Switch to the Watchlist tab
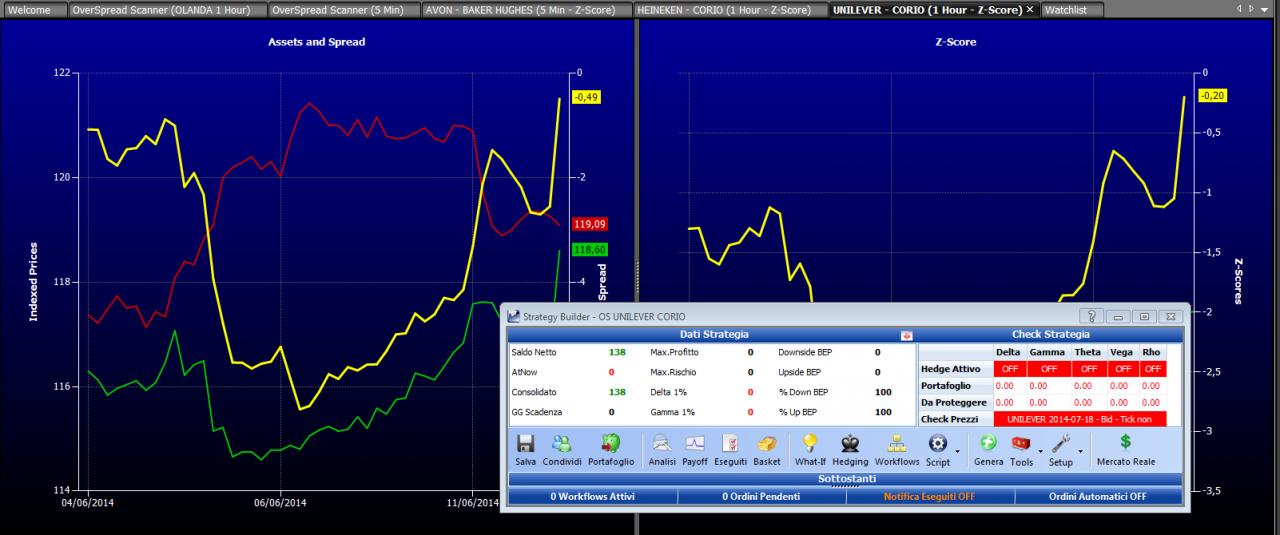Image resolution: width=1280 pixels, height=535 pixels. (1071, 9)
